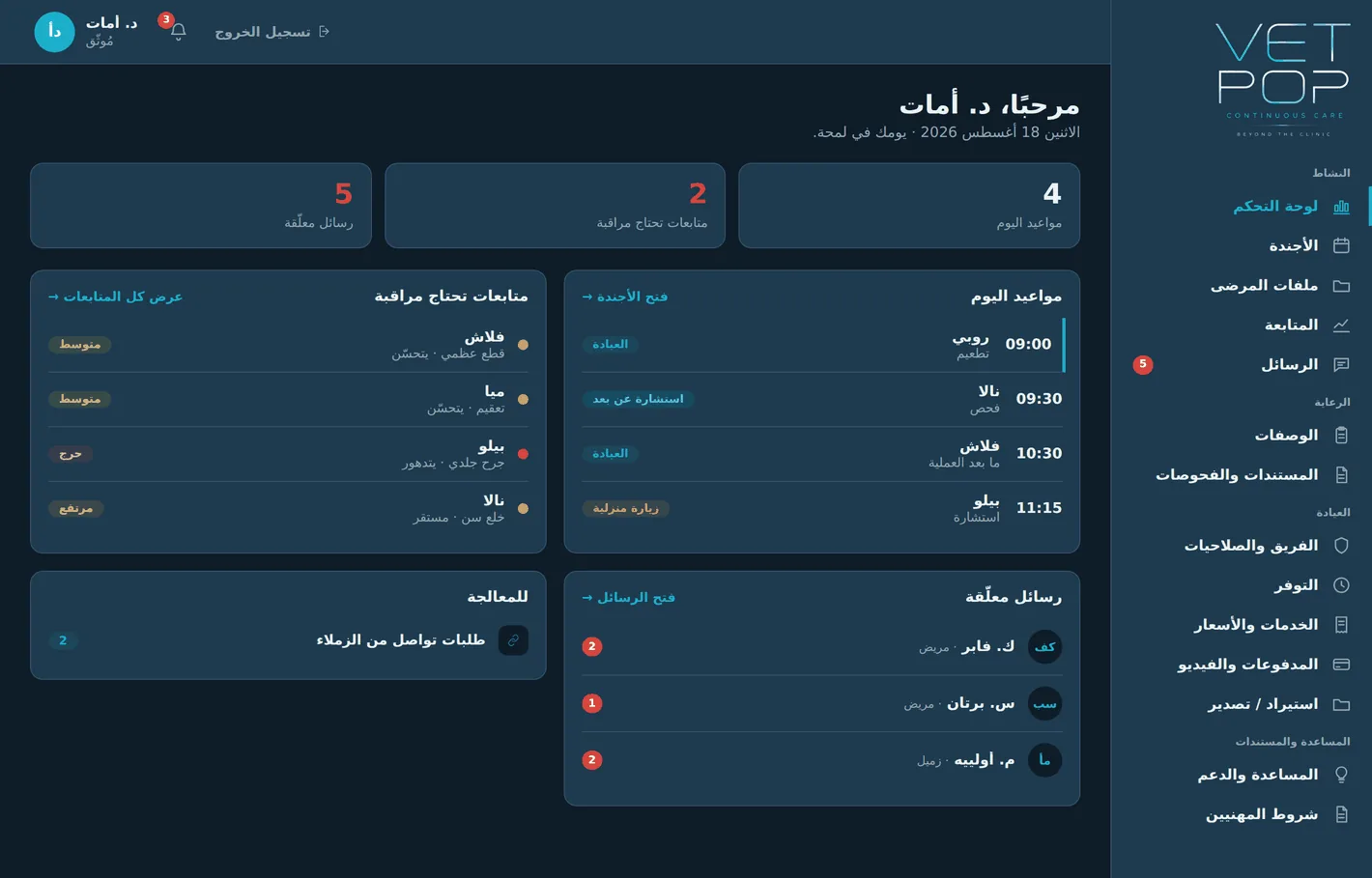
Task: Click the clock icon beside التوفر
Action: click(1341, 585)
